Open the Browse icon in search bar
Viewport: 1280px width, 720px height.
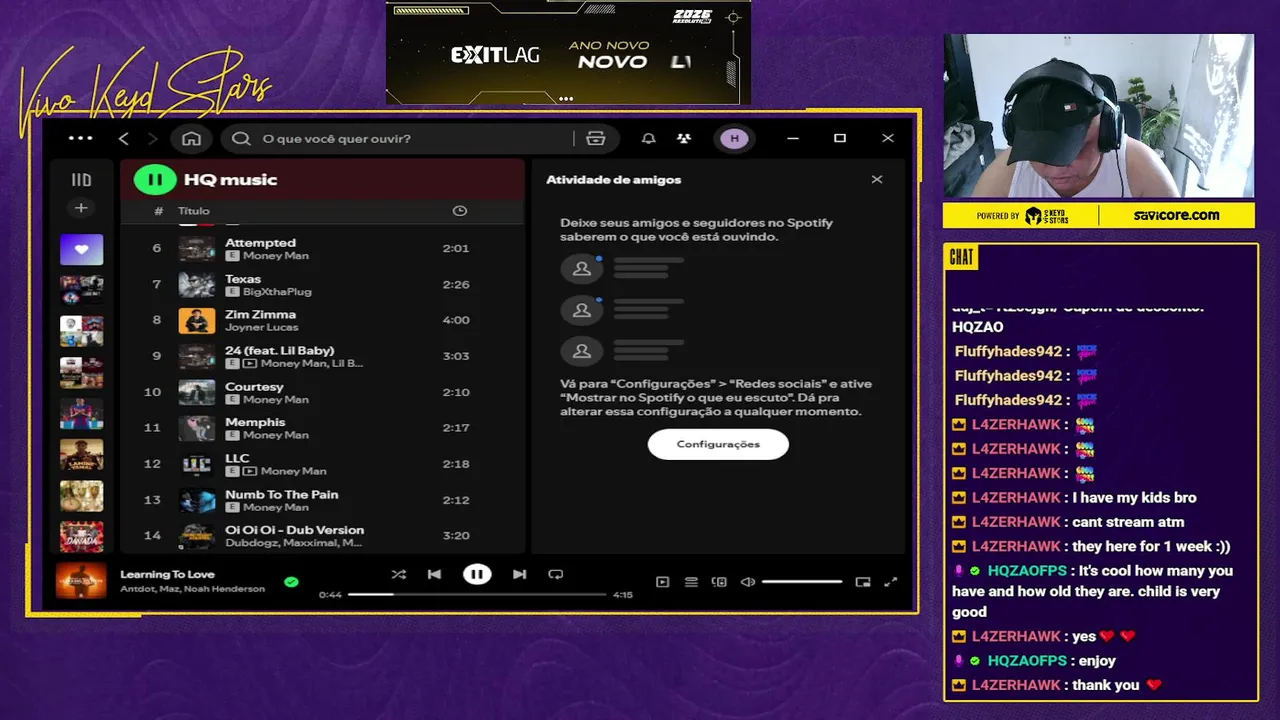(x=596, y=138)
